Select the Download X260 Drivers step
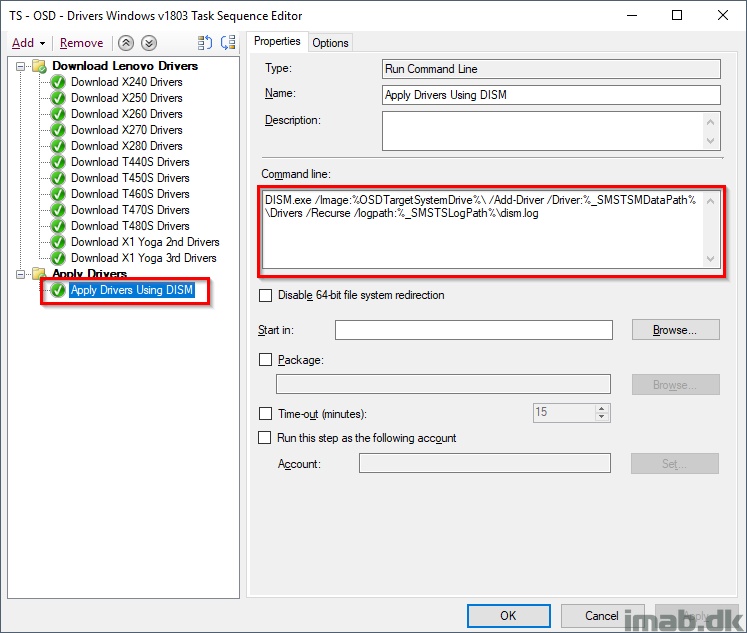The height and width of the screenshot is (633, 747). [x=127, y=114]
